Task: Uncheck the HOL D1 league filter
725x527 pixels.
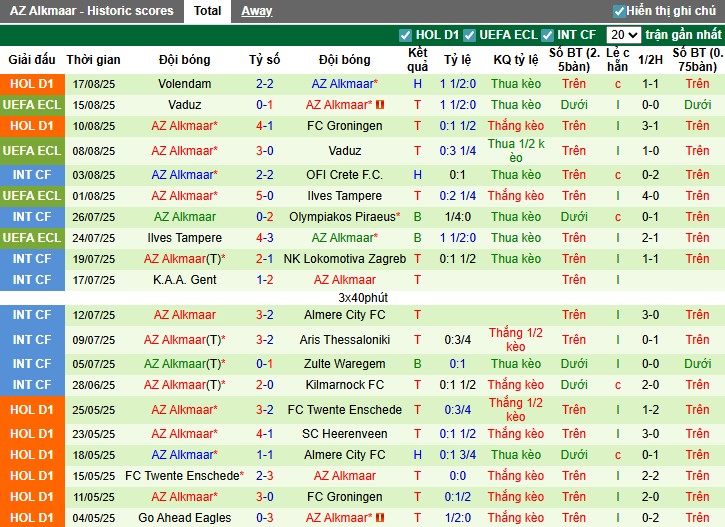Action: [405, 35]
